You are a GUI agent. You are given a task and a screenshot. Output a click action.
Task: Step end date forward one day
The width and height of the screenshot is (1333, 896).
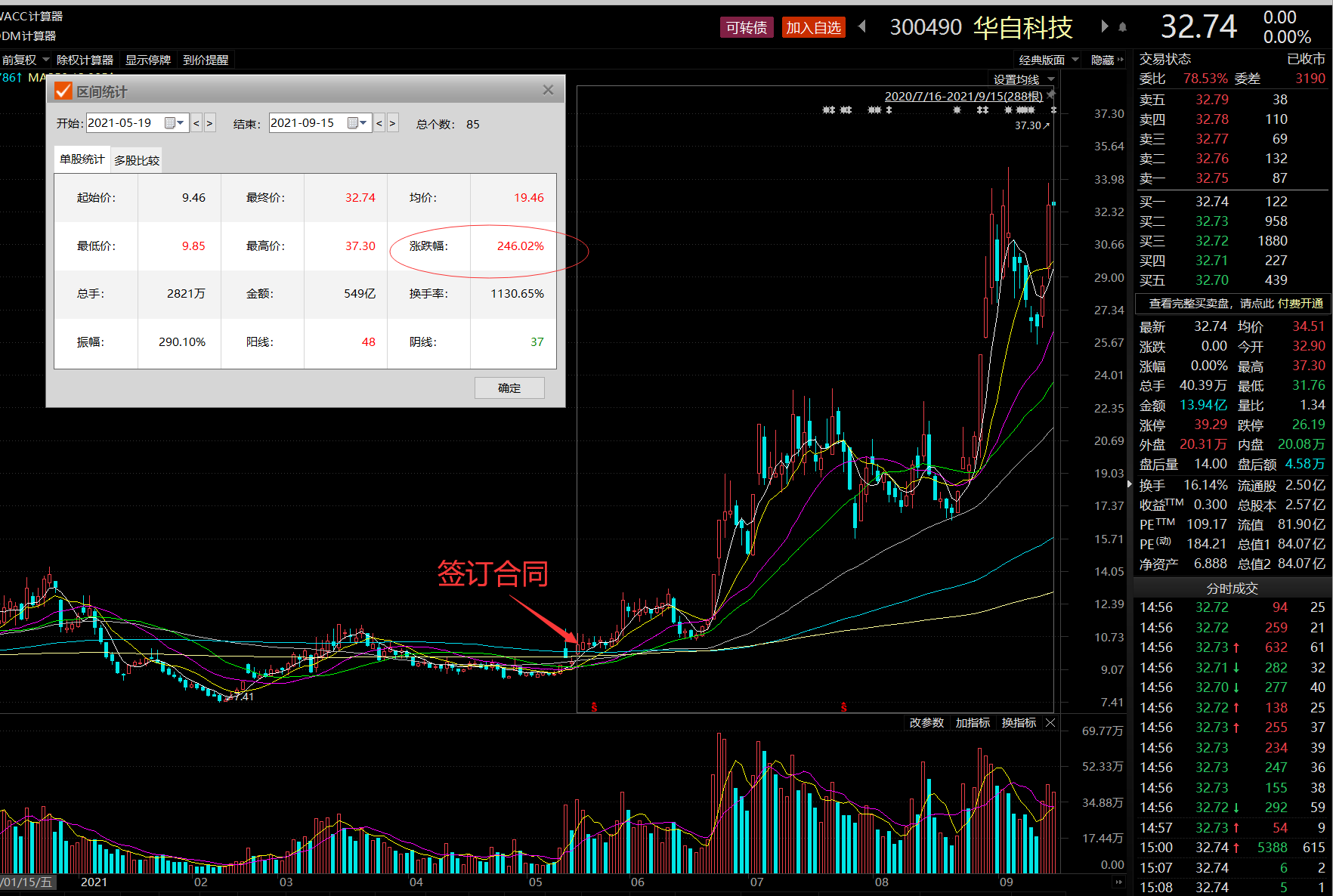392,123
